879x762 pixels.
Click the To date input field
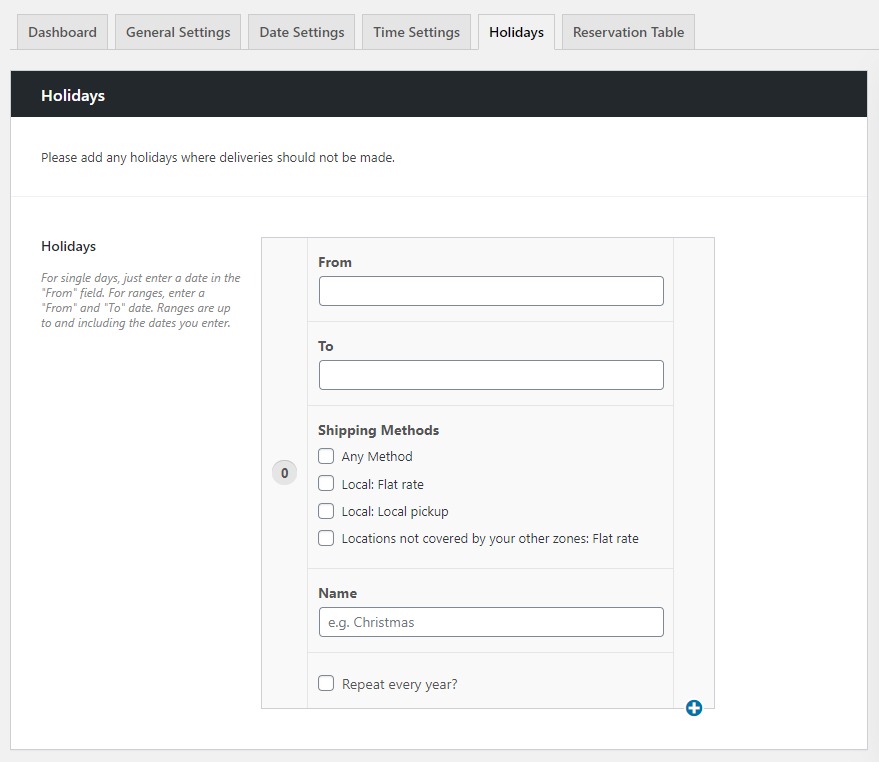491,375
